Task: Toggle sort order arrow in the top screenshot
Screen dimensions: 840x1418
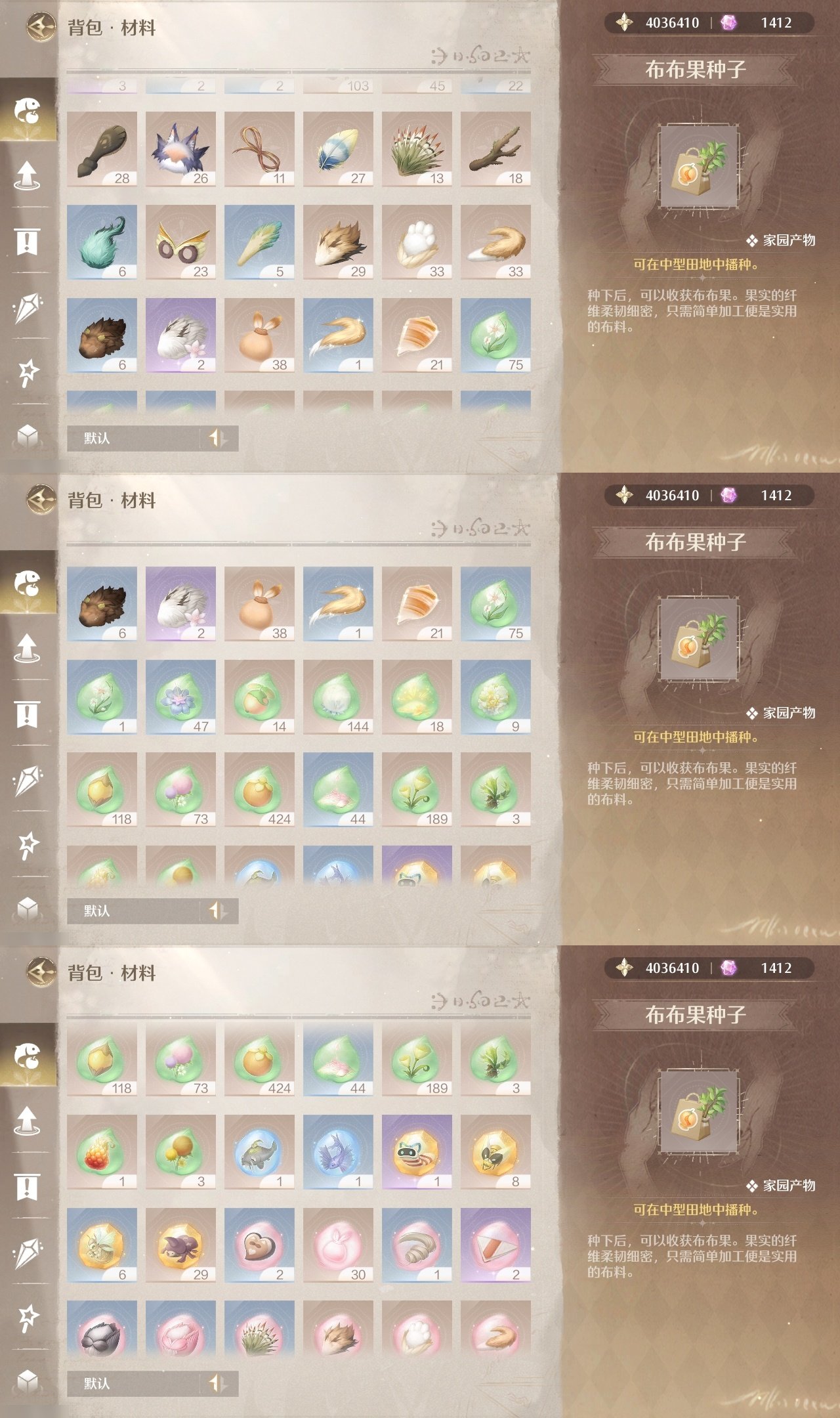Action: [218, 438]
